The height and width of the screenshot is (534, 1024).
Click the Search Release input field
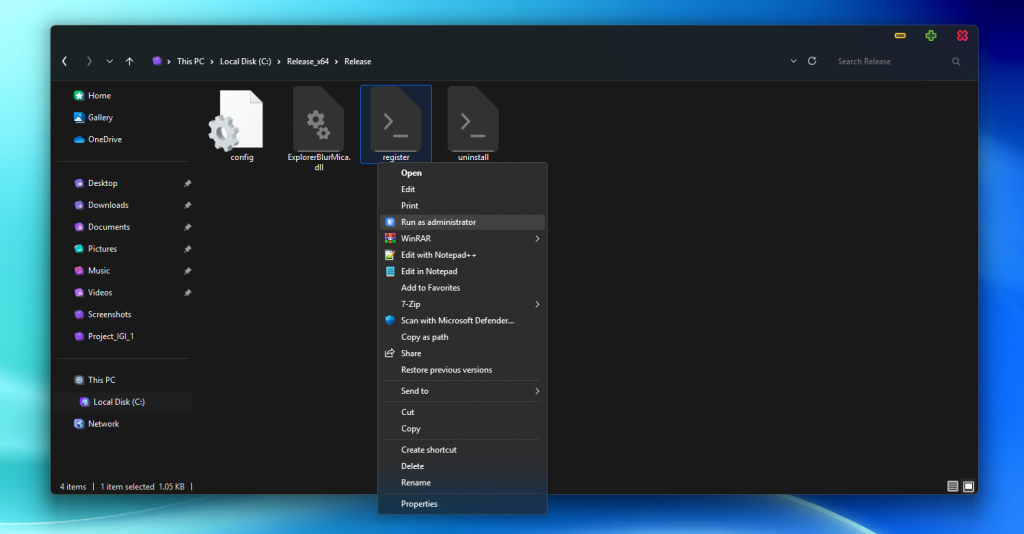(x=890, y=61)
